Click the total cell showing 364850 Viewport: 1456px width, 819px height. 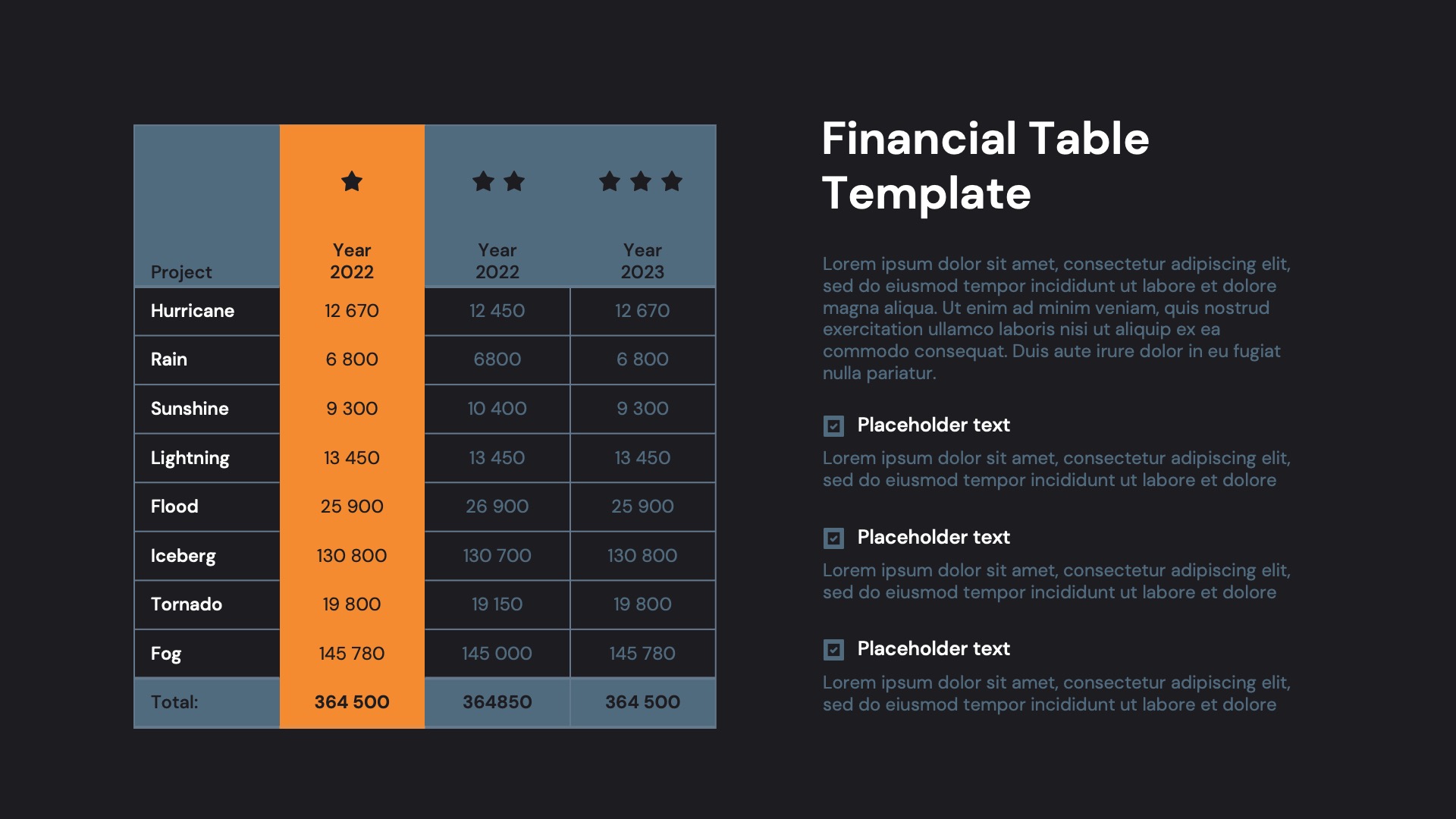pyautogui.click(x=497, y=702)
